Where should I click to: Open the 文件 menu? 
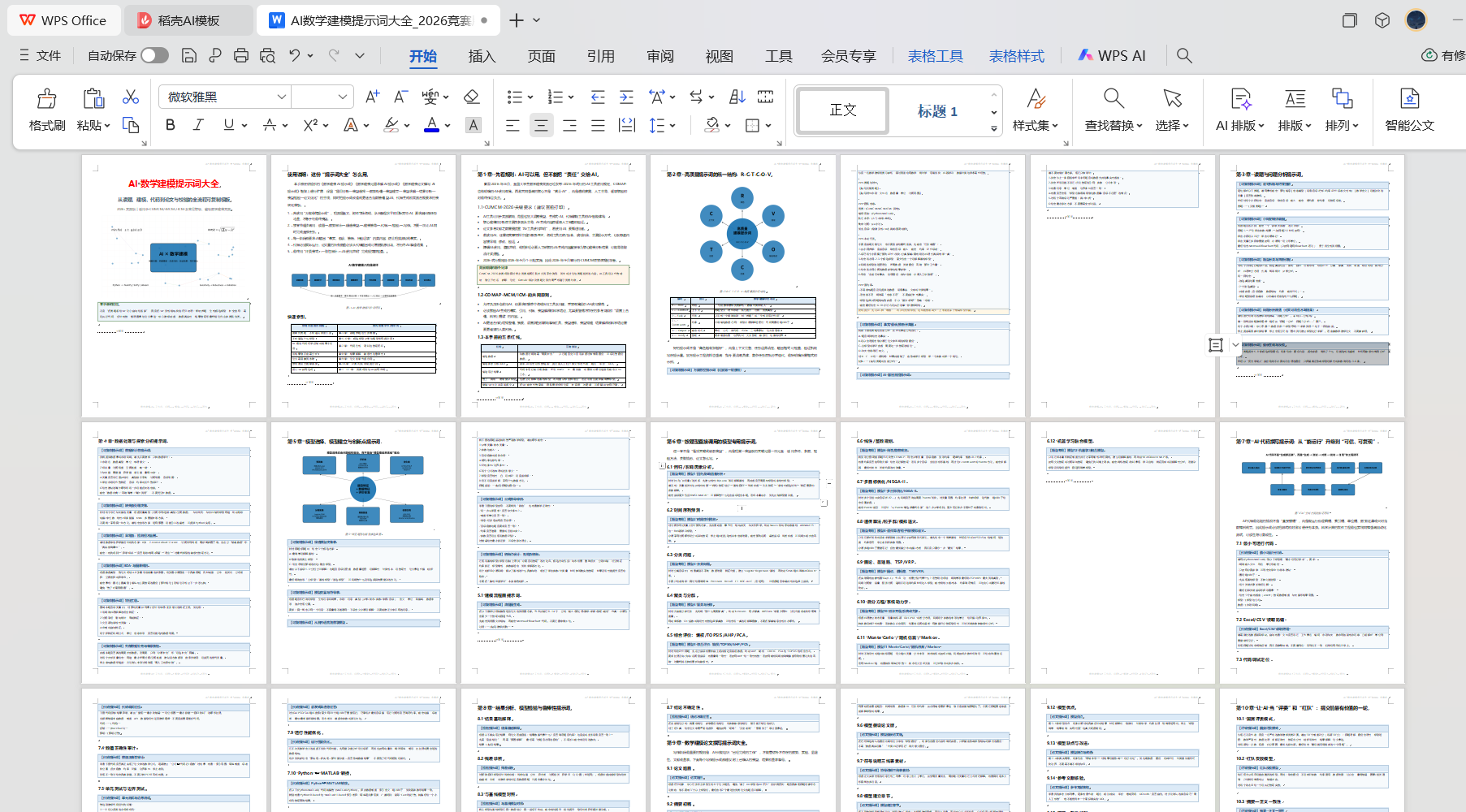pyautogui.click(x=40, y=55)
